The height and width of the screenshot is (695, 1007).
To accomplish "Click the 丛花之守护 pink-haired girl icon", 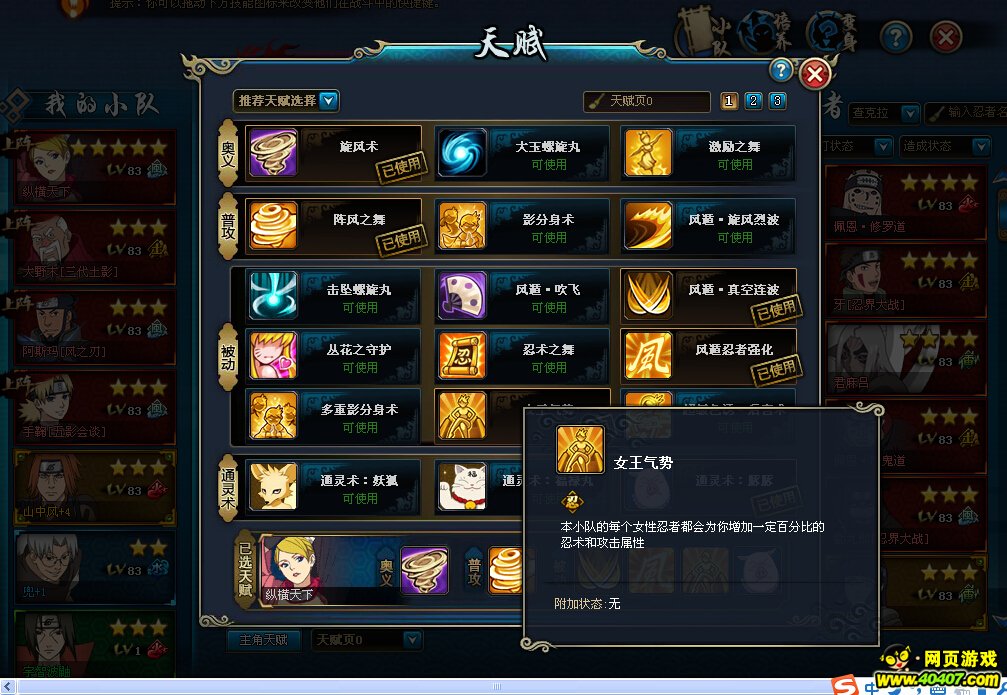I will coord(273,355).
